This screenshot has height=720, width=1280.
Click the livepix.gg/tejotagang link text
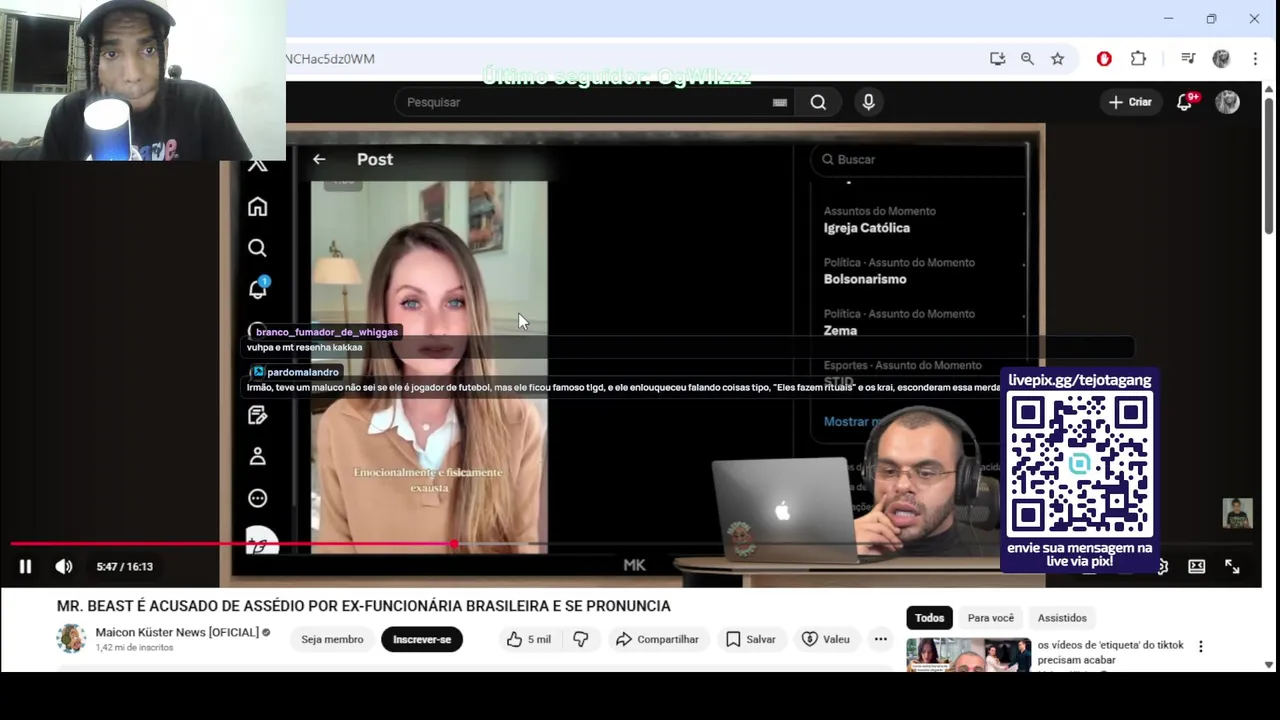[x=1080, y=380]
